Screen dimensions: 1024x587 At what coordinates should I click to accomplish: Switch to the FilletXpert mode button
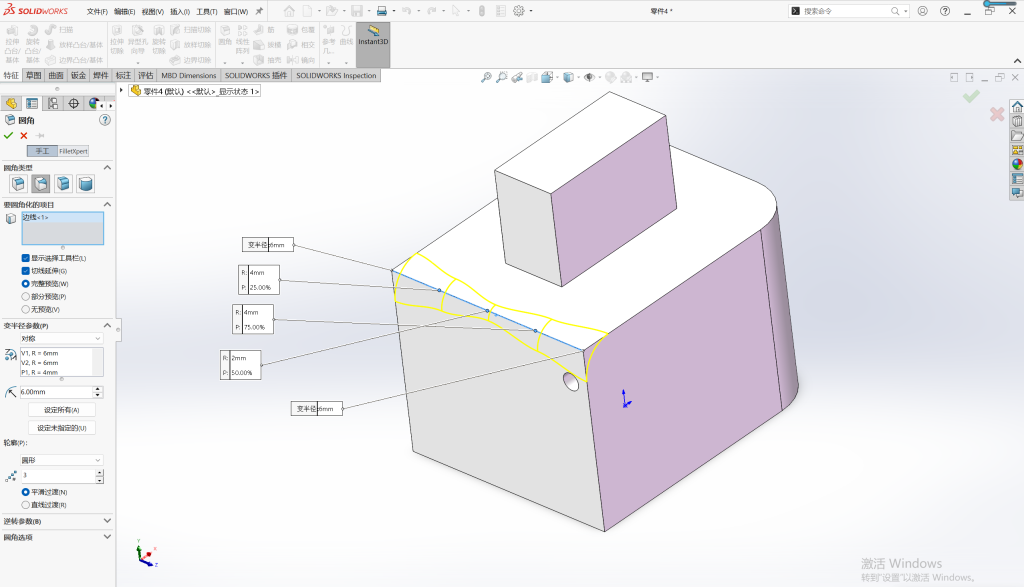coord(73,151)
